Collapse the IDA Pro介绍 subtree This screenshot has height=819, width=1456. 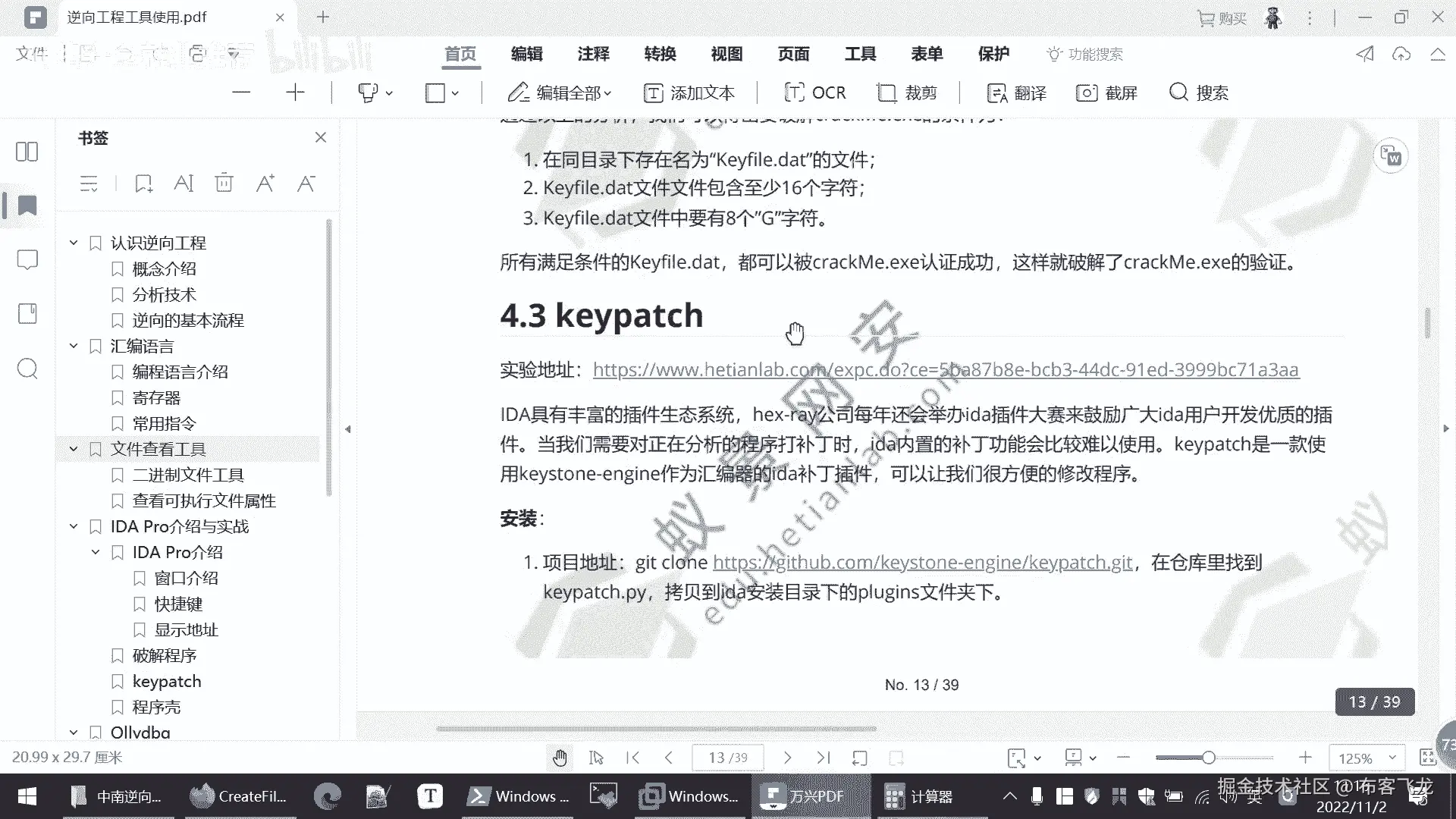96,553
